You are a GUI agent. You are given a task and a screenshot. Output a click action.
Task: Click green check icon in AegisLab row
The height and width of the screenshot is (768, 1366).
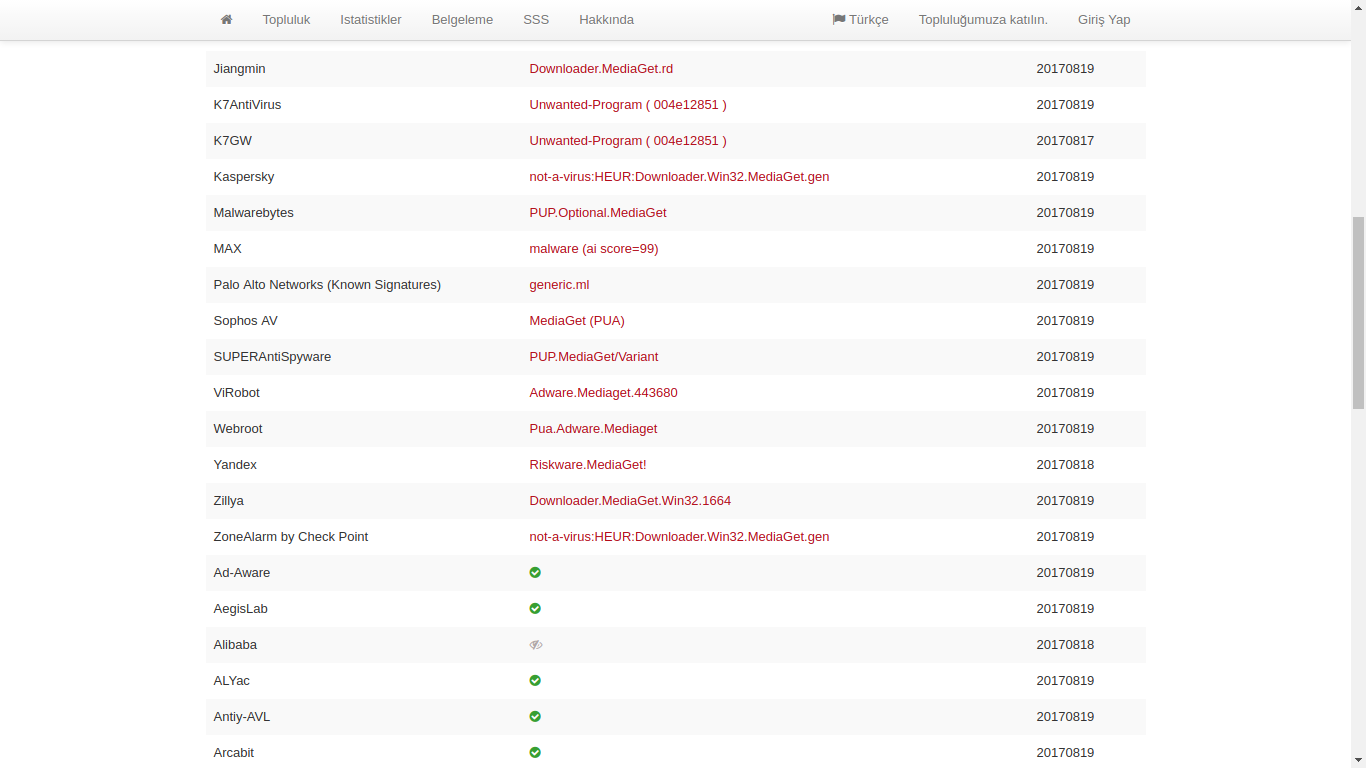pyautogui.click(x=535, y=608)
